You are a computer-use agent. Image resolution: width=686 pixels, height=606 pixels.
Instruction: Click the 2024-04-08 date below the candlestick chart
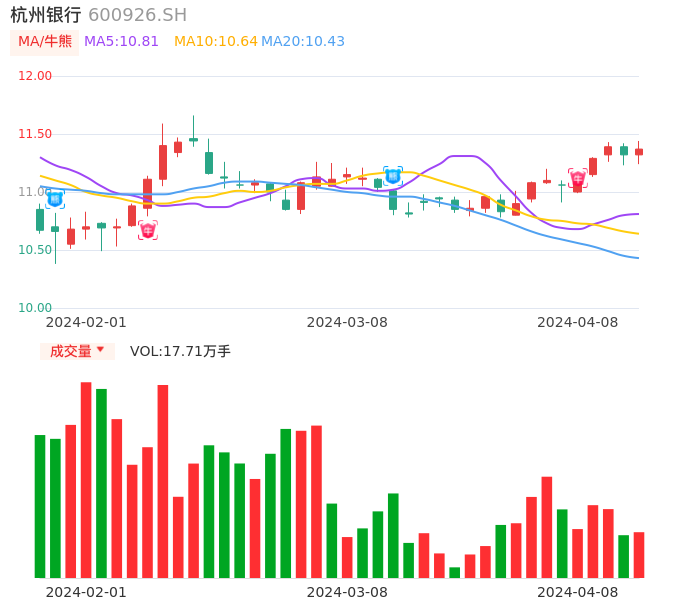click(578, 322)
